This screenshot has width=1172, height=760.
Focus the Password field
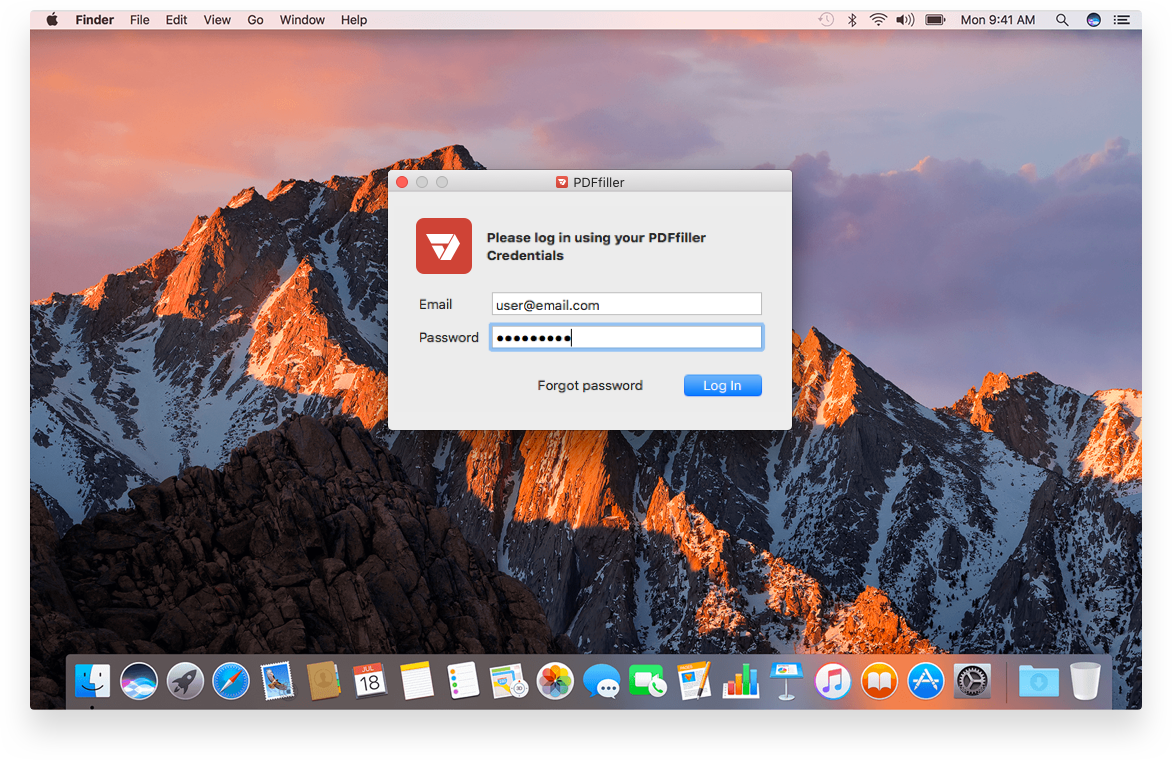(x=626, y=338)
